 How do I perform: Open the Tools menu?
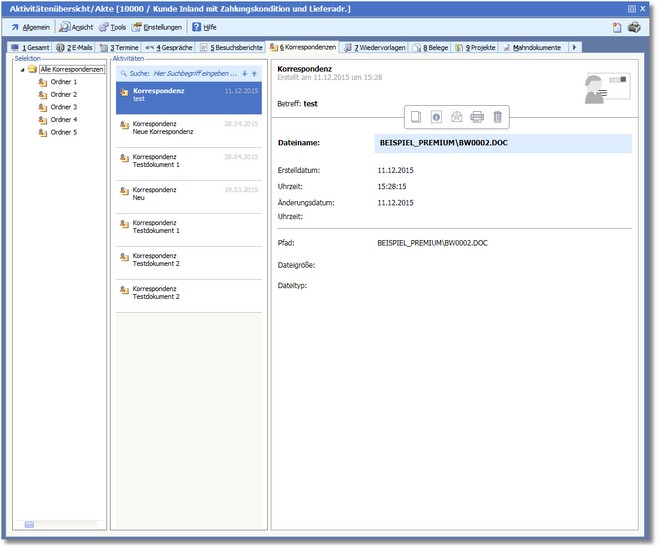pyautogui.click(x=112, y=27)
